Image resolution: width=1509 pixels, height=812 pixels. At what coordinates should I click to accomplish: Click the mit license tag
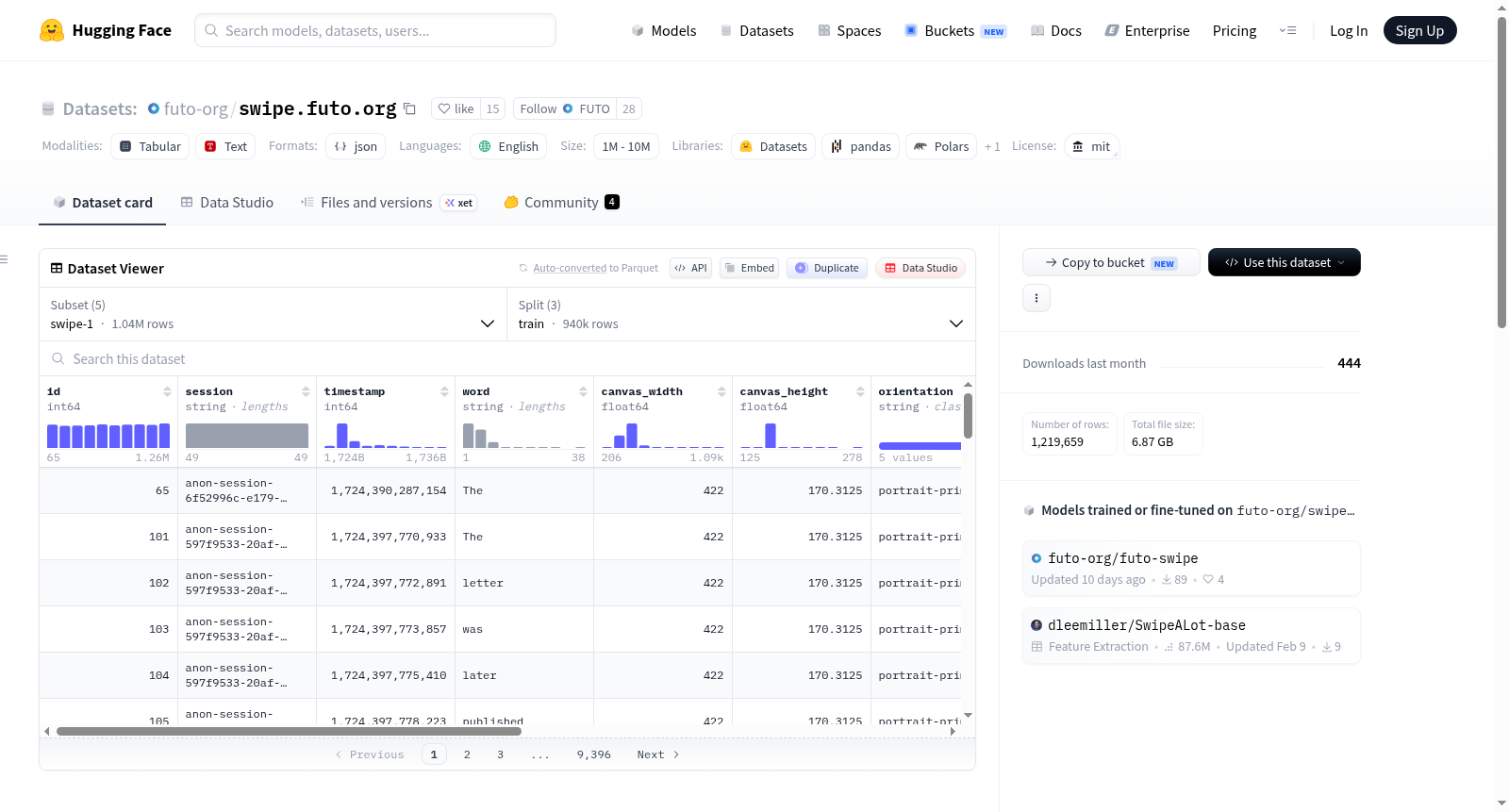[x=1091, y=146]
